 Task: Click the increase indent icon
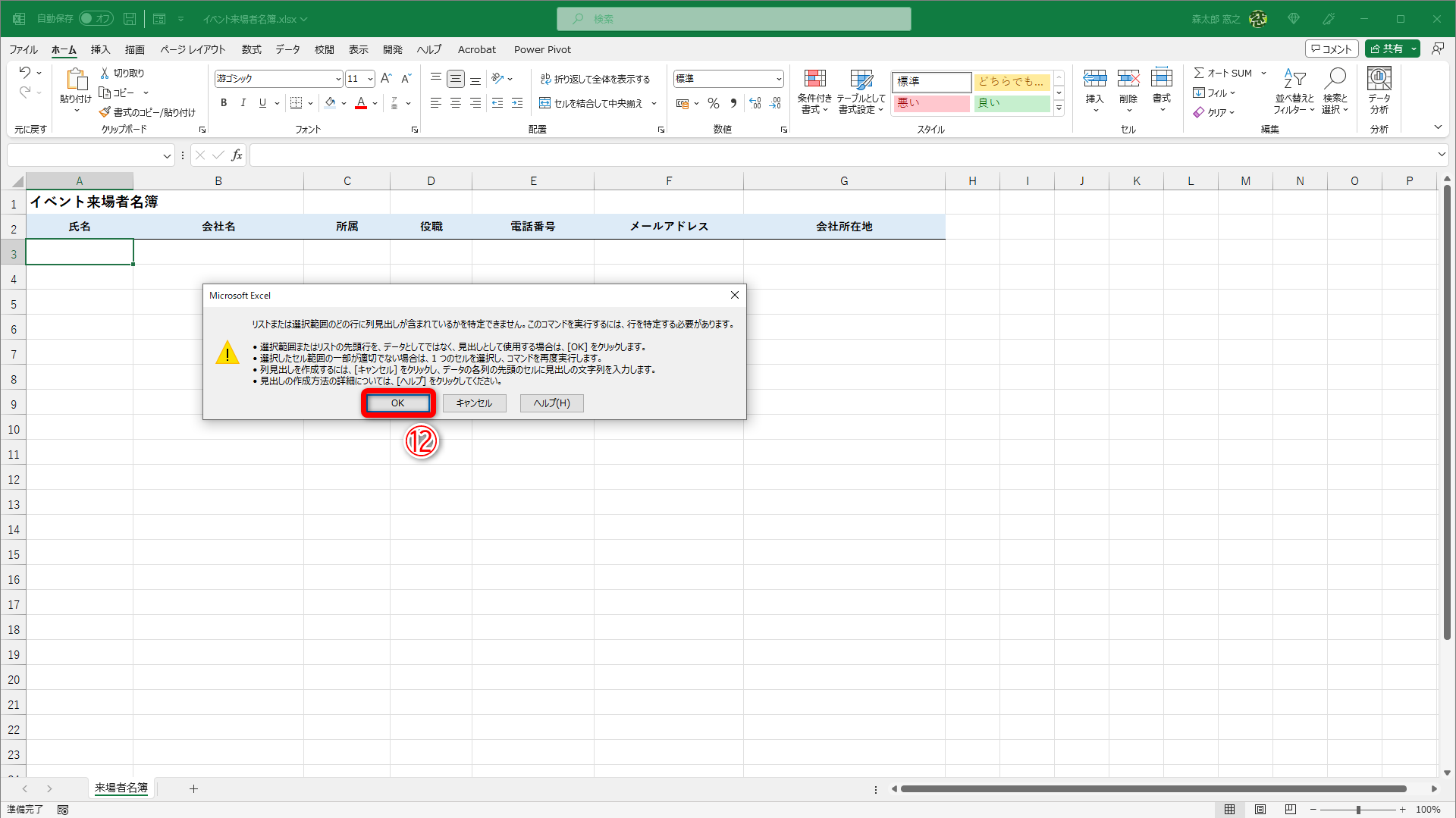coord(517,103)
